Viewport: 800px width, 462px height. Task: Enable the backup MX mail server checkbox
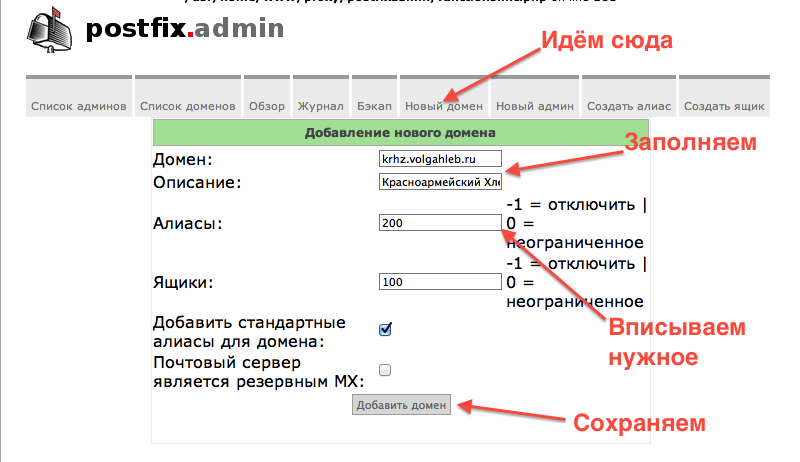point(385,370)
